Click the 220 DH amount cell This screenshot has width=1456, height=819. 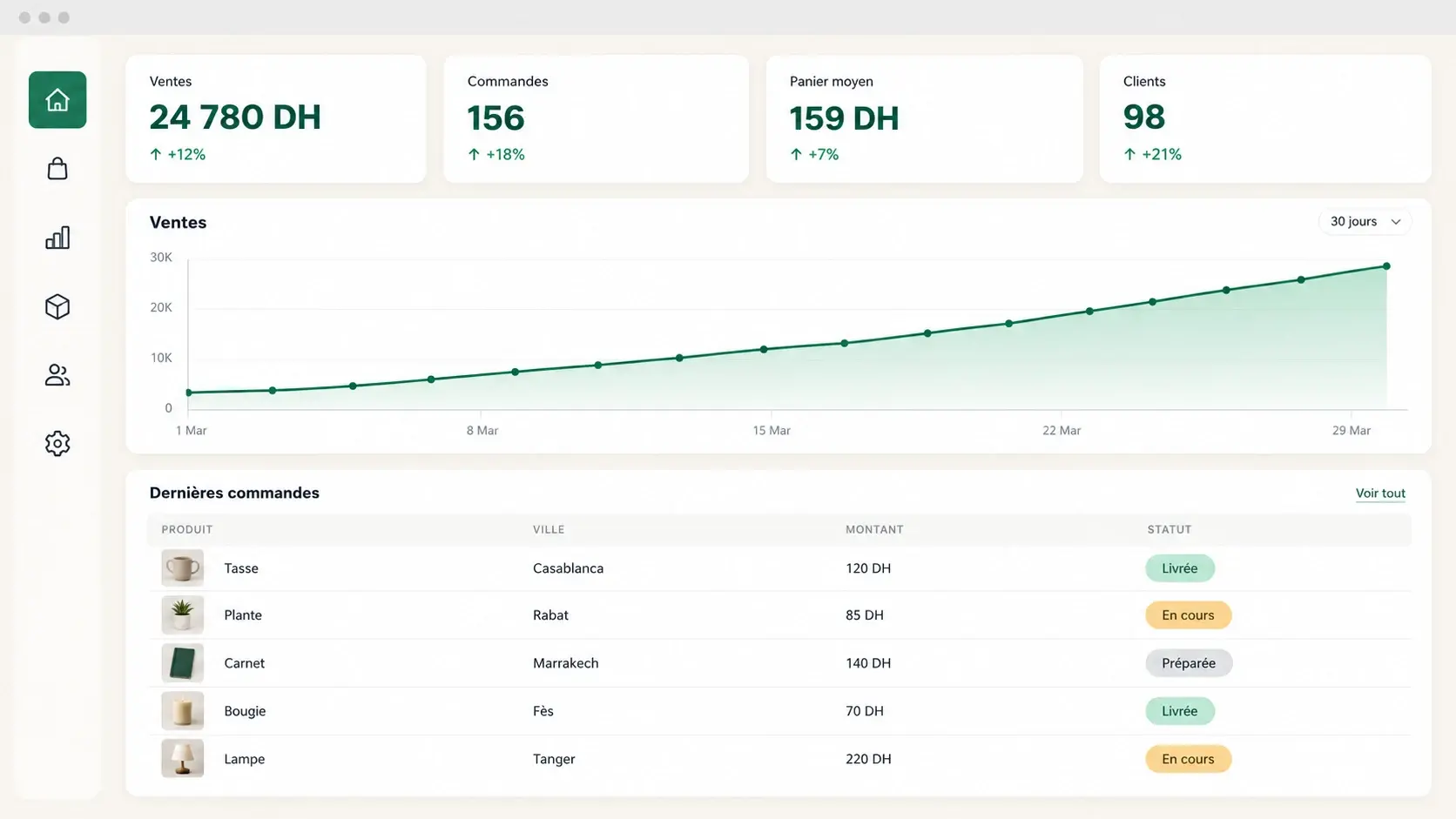click(868, 759)
